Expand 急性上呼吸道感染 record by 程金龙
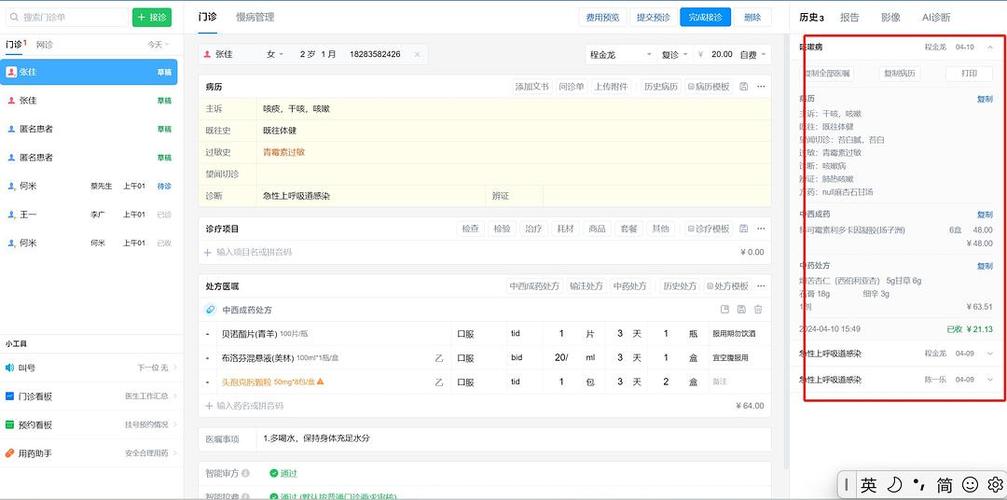Screen dimensions: 1007x500 (x=990, y=354)
